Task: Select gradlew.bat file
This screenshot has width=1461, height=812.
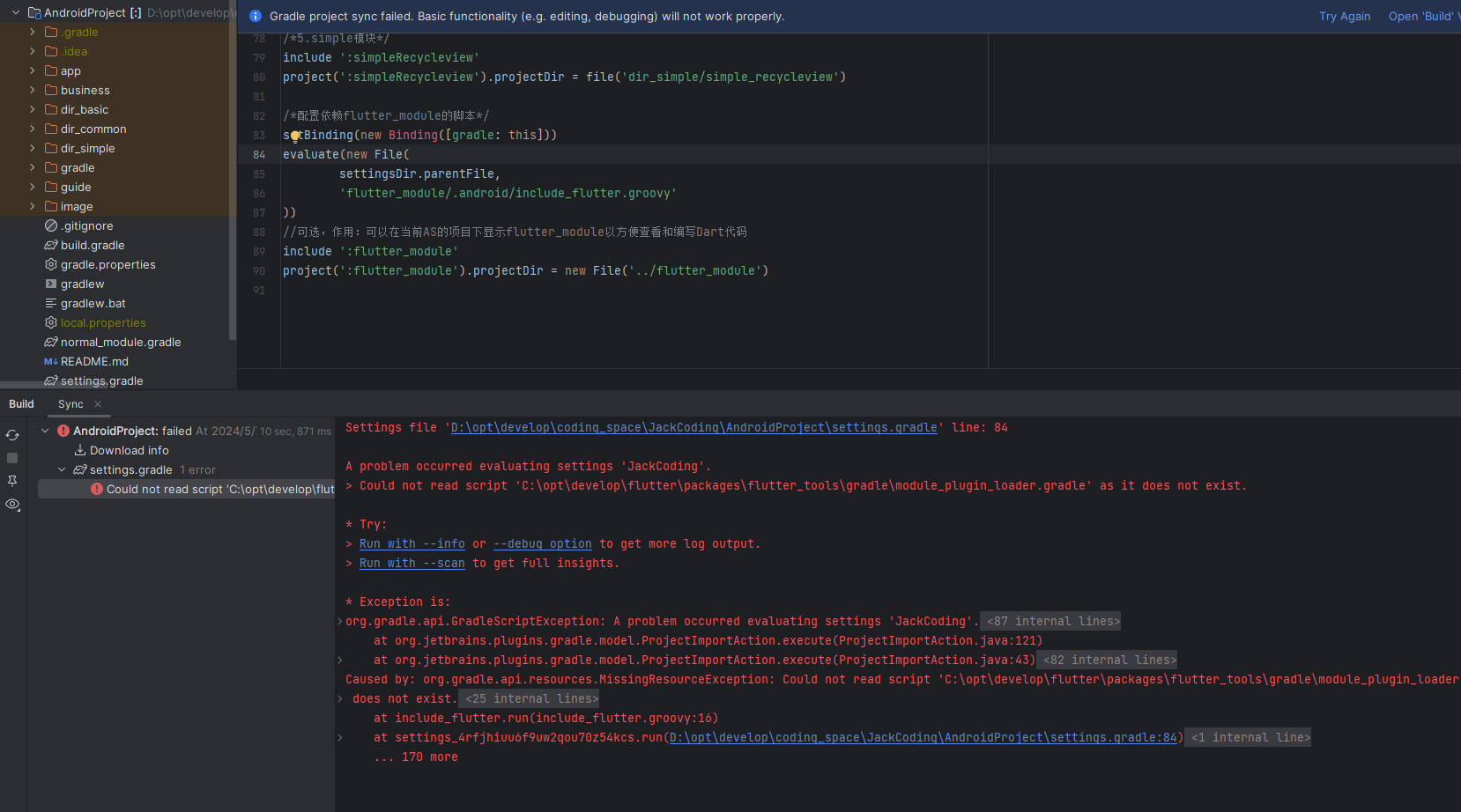Action: coord(93,303)
